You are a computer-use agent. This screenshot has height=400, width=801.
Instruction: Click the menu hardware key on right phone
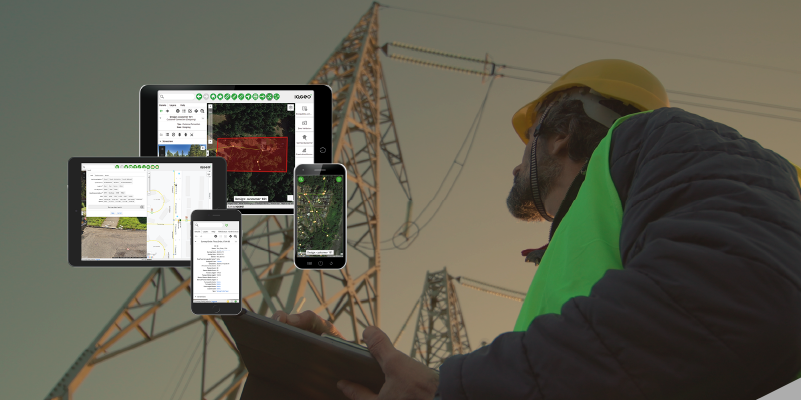point(310,263)
